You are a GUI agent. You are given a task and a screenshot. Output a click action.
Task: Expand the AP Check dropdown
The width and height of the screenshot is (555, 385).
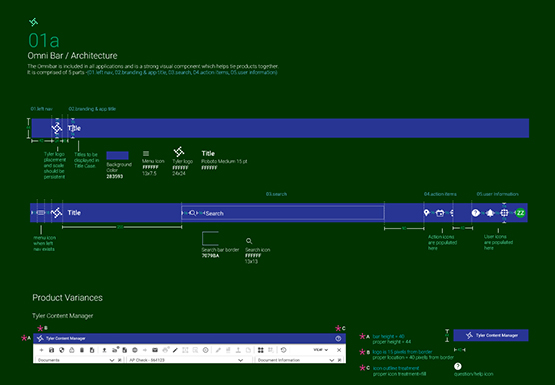(186, 360)
